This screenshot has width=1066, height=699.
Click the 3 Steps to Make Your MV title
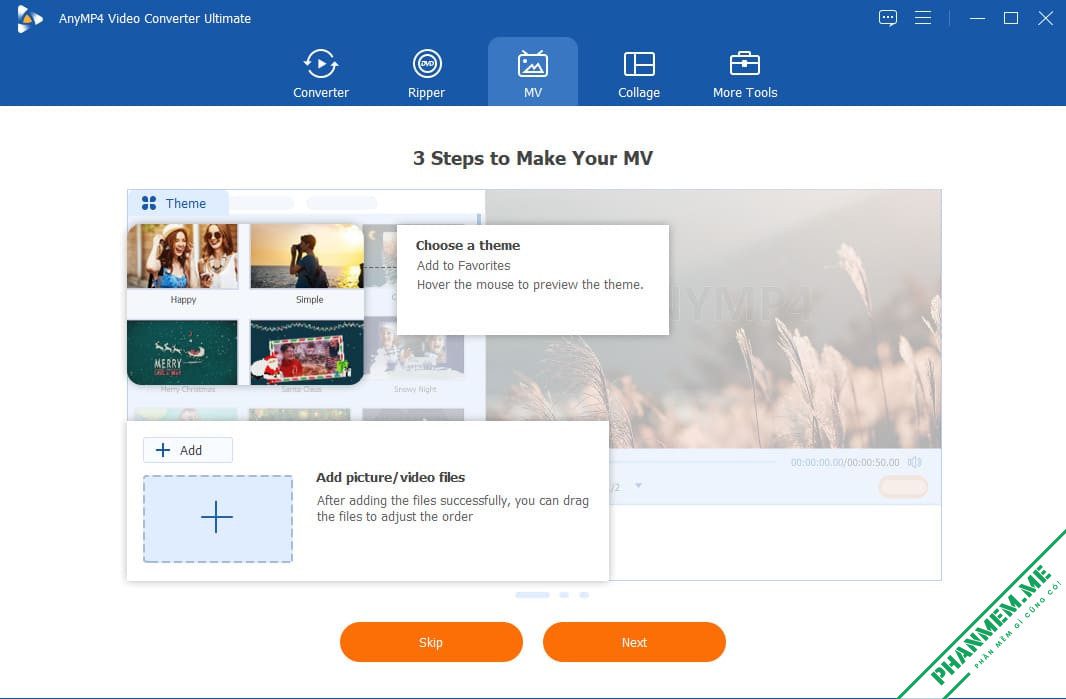pyautogui.click(x=533, y=158)
